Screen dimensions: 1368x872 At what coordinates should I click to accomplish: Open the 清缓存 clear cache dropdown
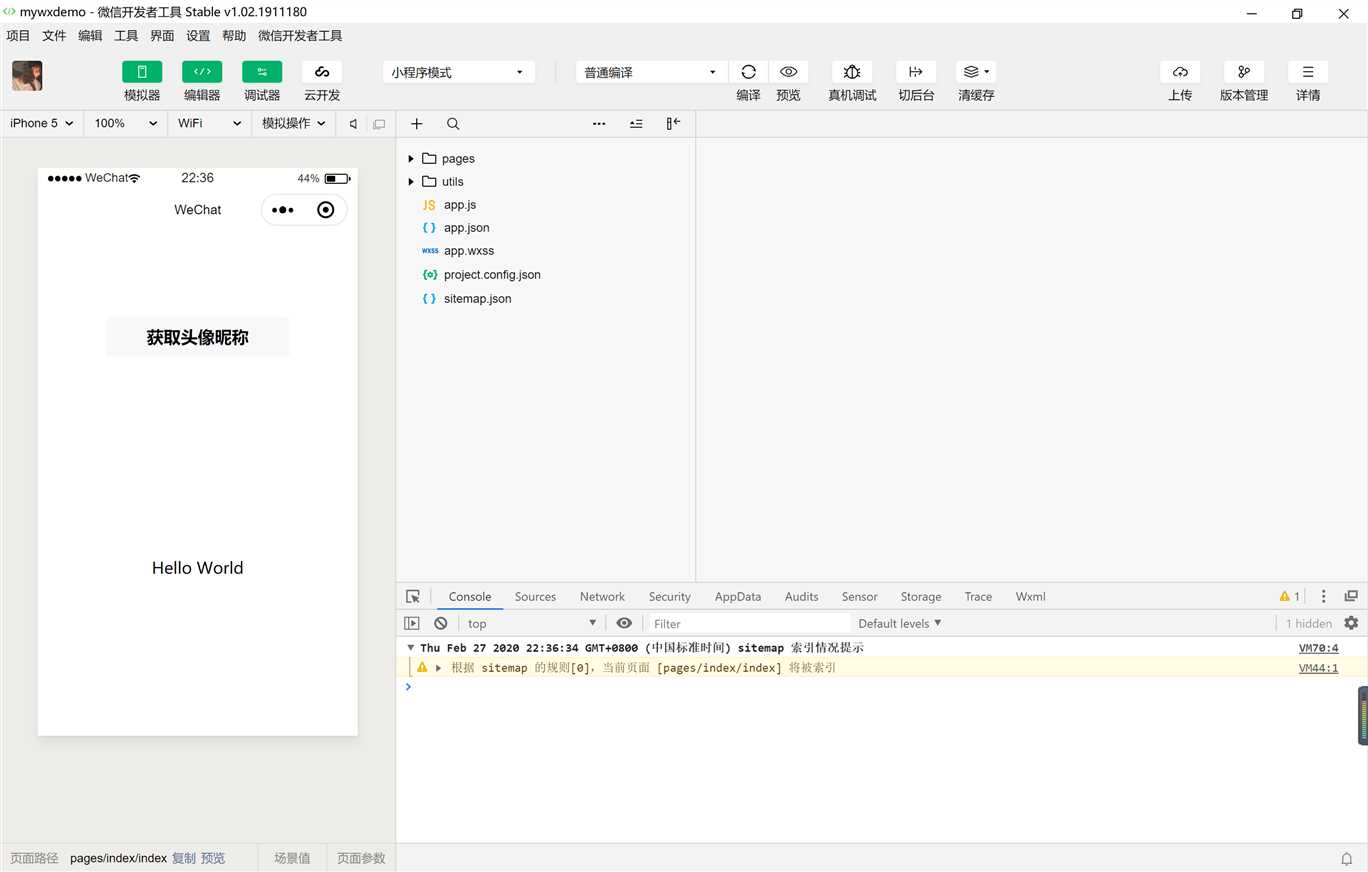[976, 72]
